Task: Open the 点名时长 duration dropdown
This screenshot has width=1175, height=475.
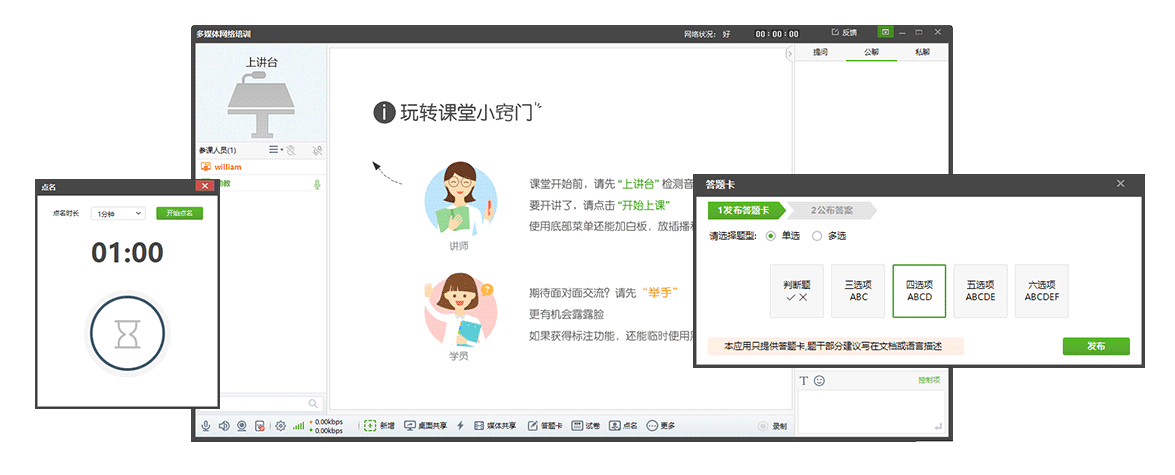Action: click(x=117, y=213)
